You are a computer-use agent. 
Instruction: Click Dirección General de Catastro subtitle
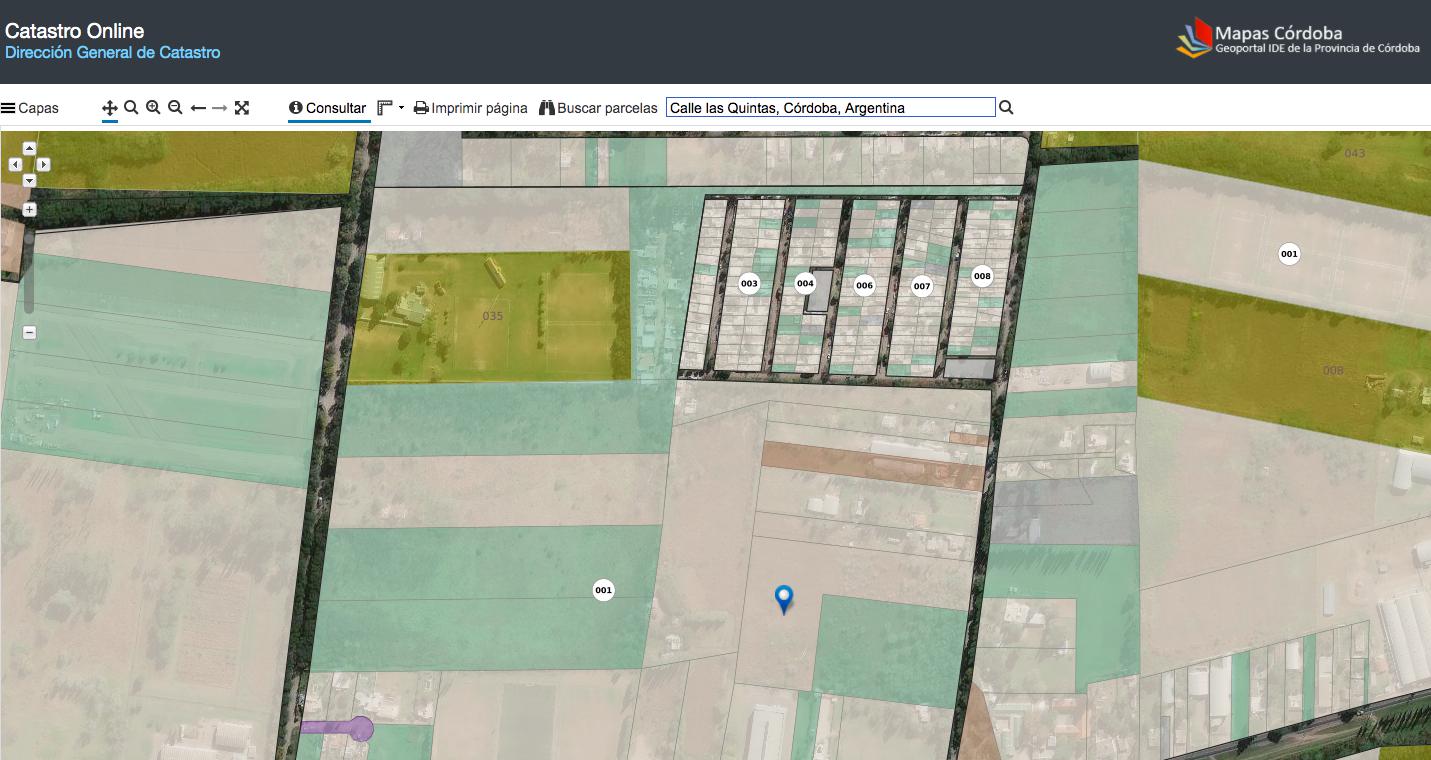113,52
